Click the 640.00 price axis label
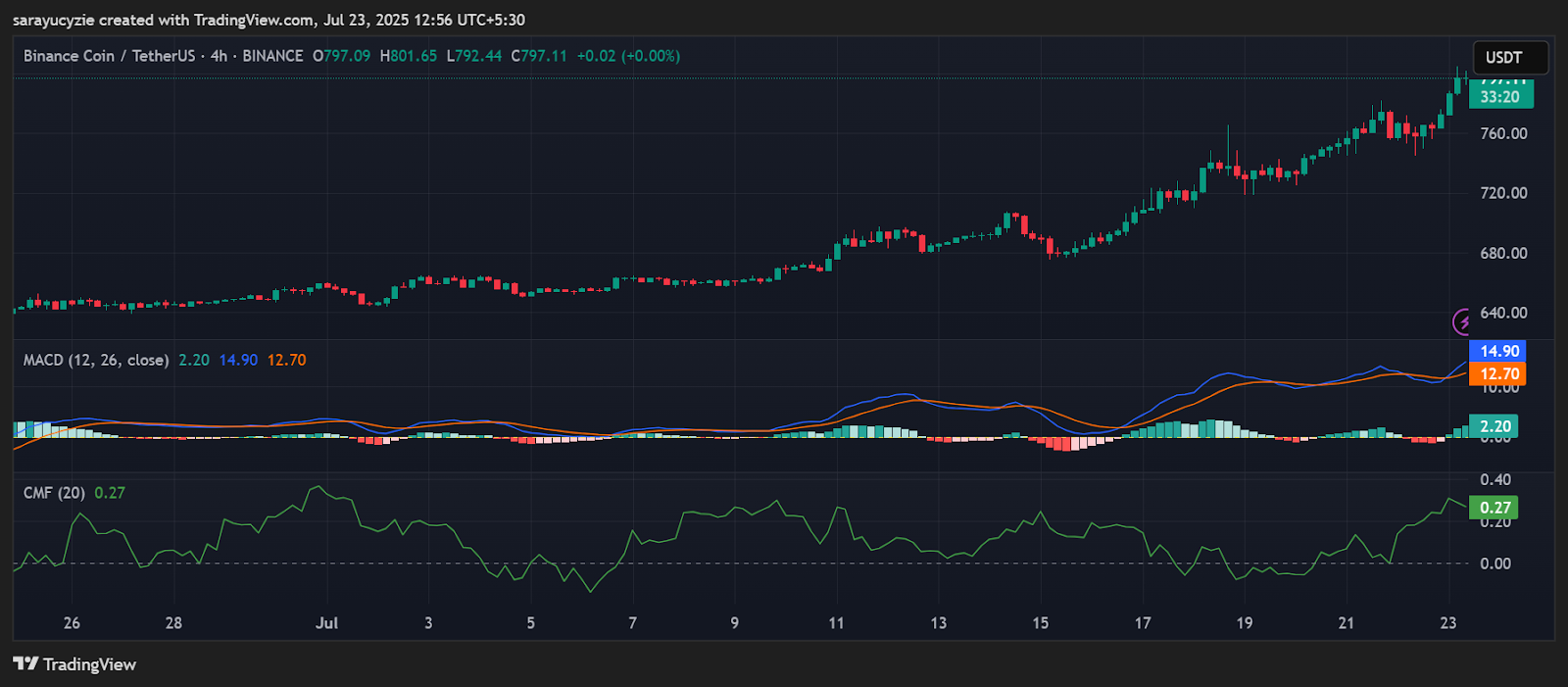This screenshot has width=1568, height=687. tap(1503, 313)
